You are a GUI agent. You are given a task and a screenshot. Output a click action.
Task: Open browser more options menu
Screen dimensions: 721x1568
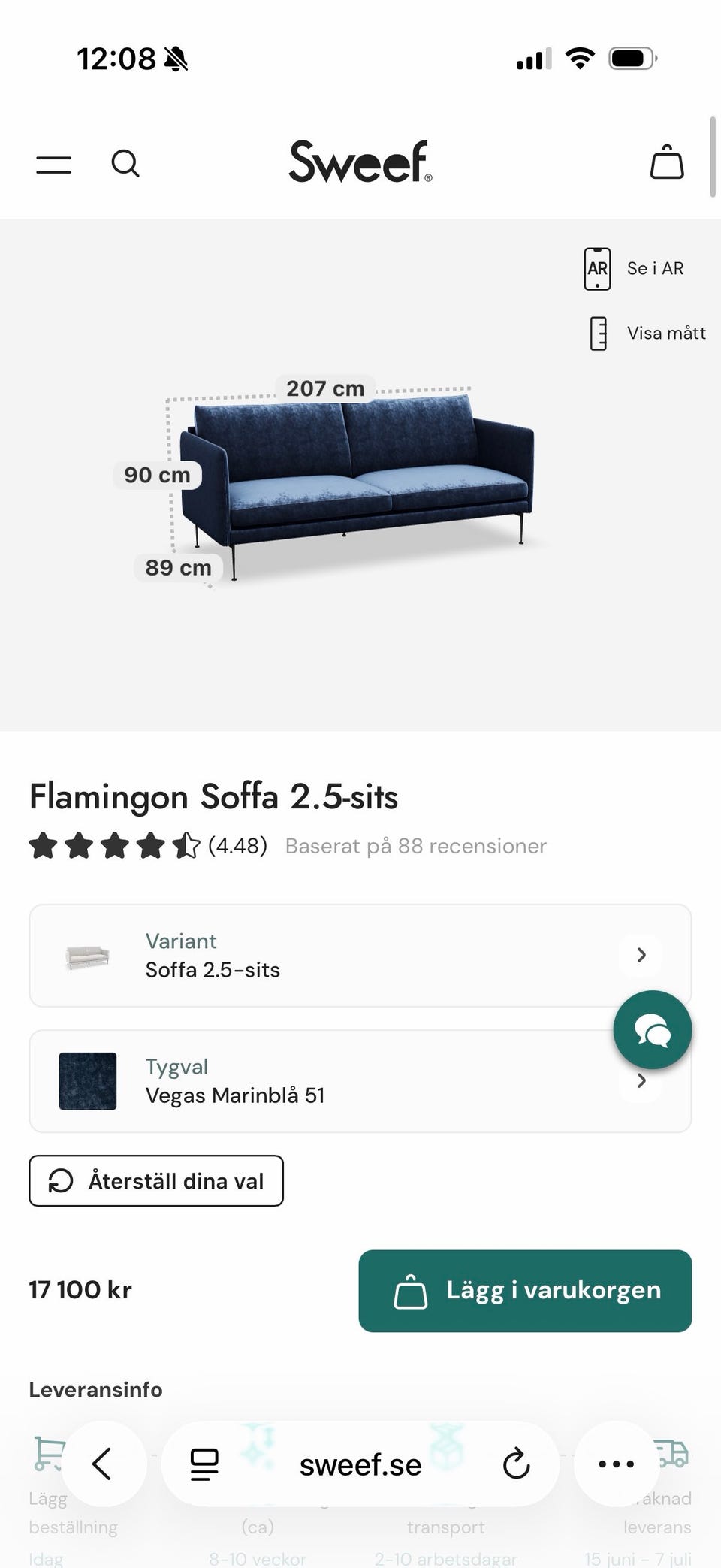pyautogui.click(x=616, y=1464)
